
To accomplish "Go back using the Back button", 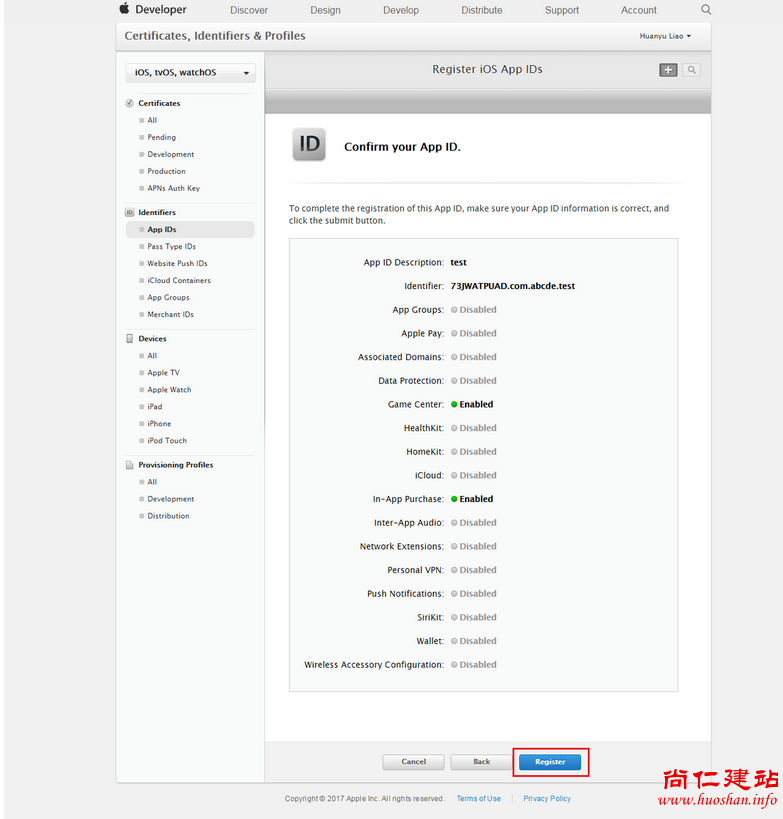I will point(481,762).
